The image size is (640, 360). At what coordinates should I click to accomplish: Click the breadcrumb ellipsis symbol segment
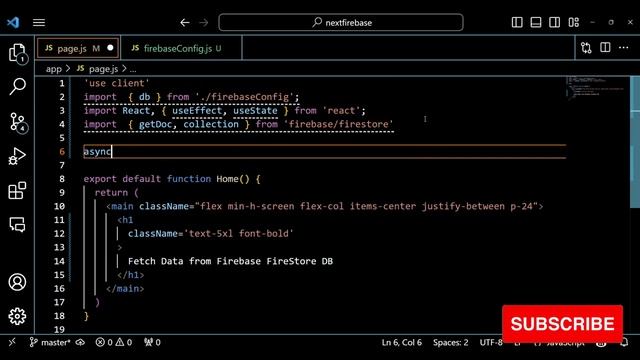[x=133, y=69]
